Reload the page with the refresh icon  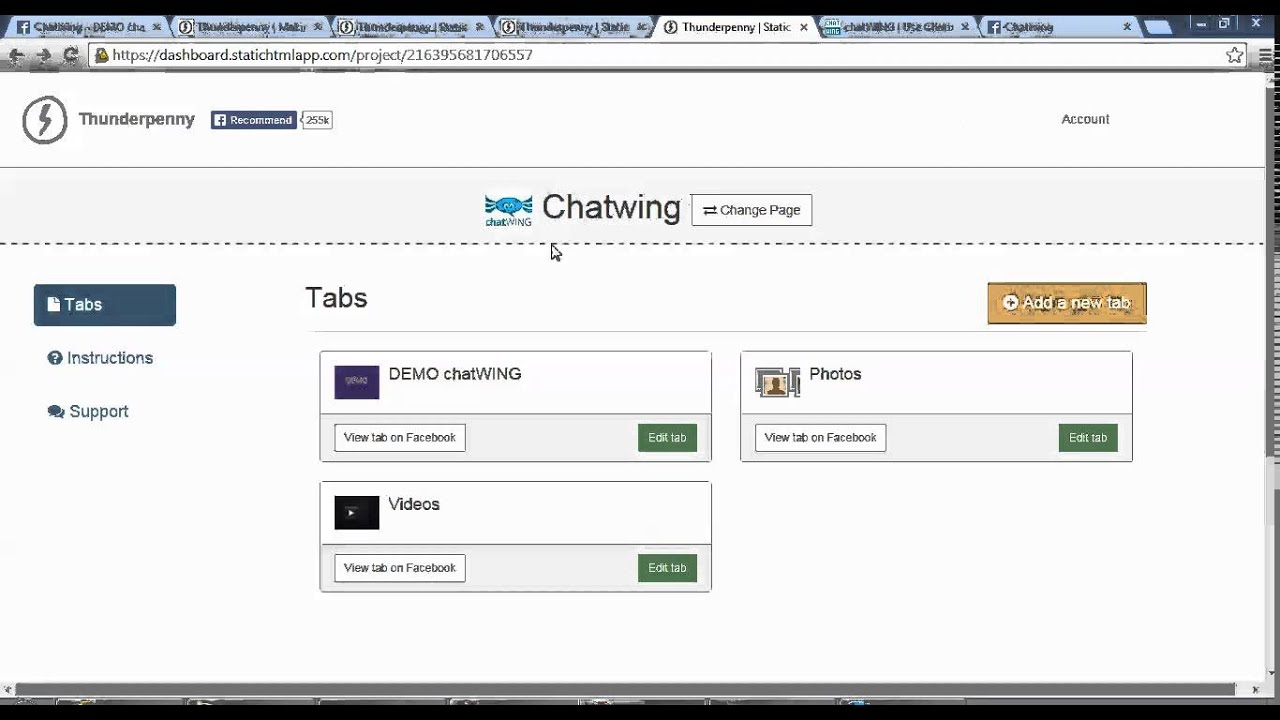[70, 56]
